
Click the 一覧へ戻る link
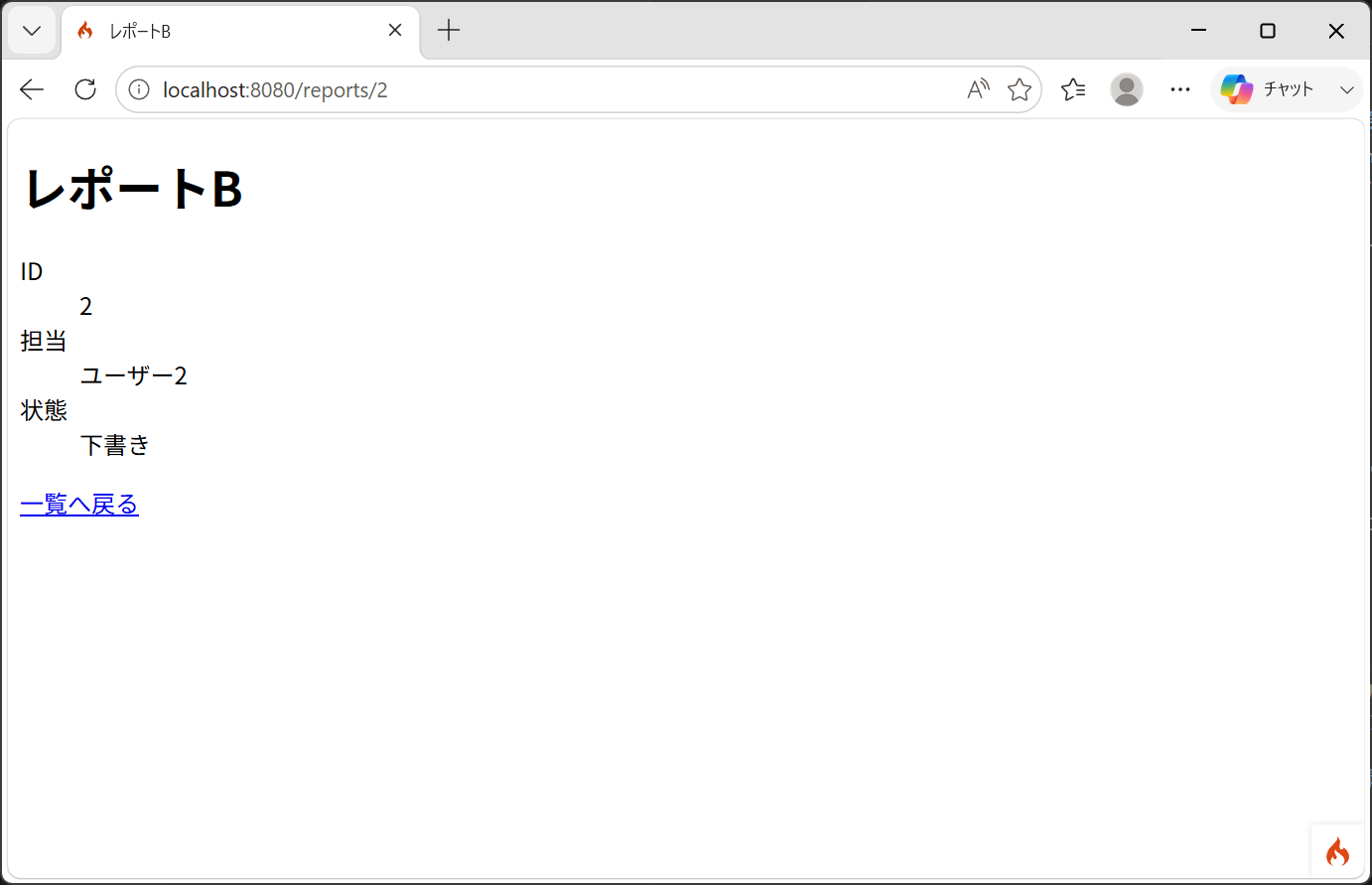click(79, 505)
